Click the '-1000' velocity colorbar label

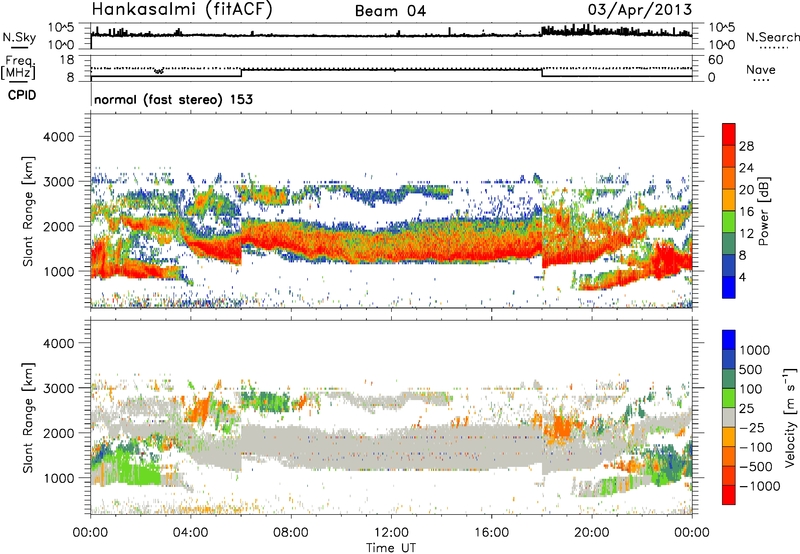759,486
